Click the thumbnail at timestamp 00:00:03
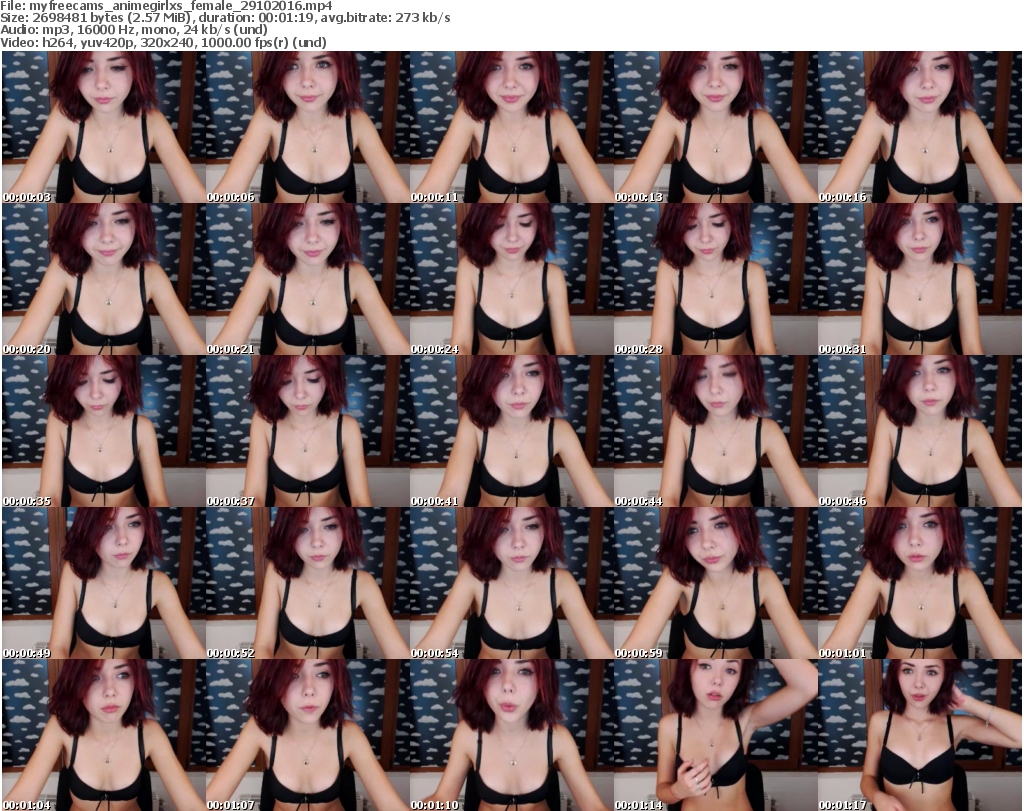1024x811 pixels. tap(103, 127)
